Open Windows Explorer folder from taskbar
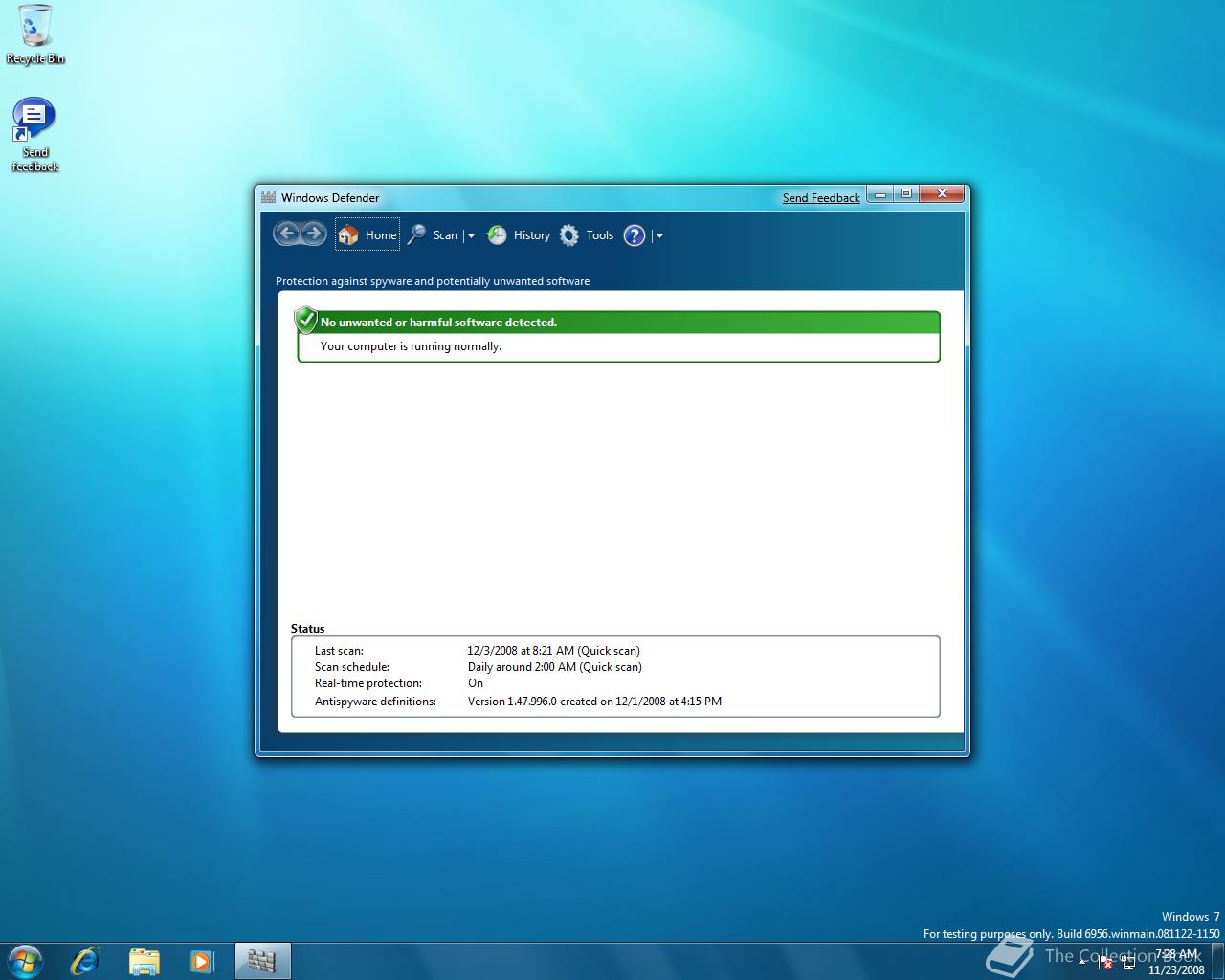Screen dimensions: 1225x980 click(144, 960)
